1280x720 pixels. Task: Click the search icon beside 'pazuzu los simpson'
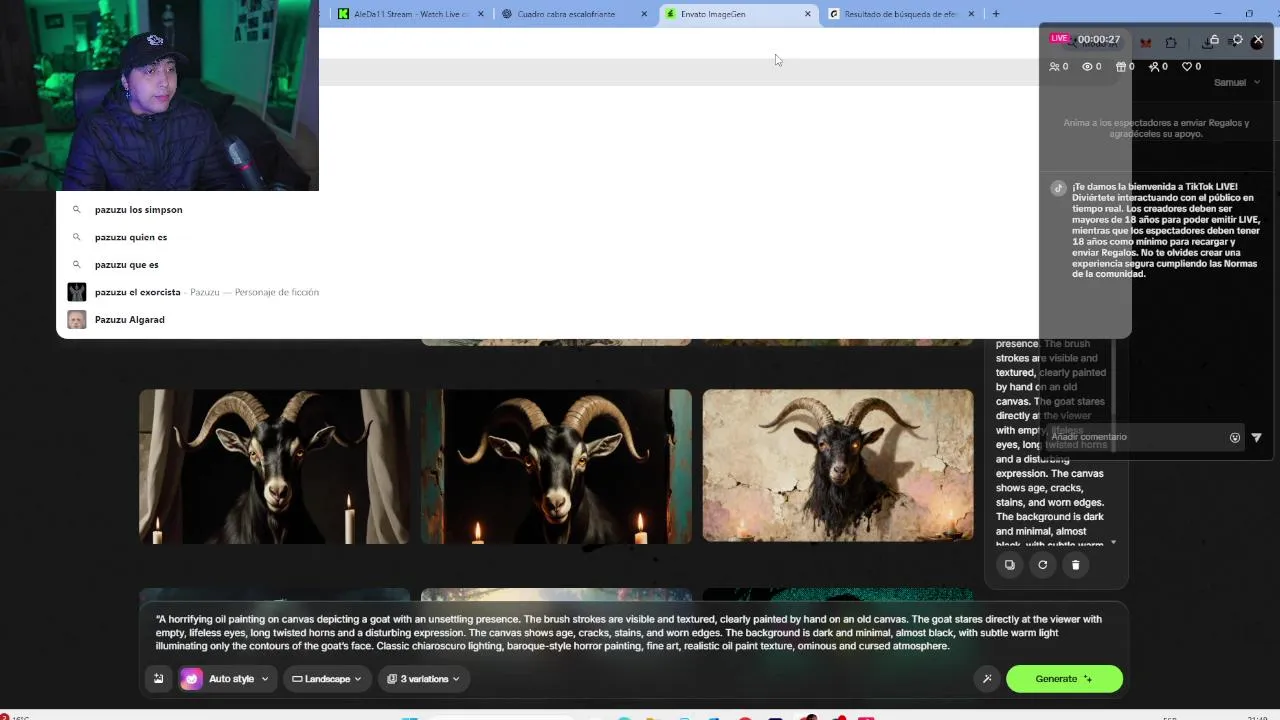(76, 210)
